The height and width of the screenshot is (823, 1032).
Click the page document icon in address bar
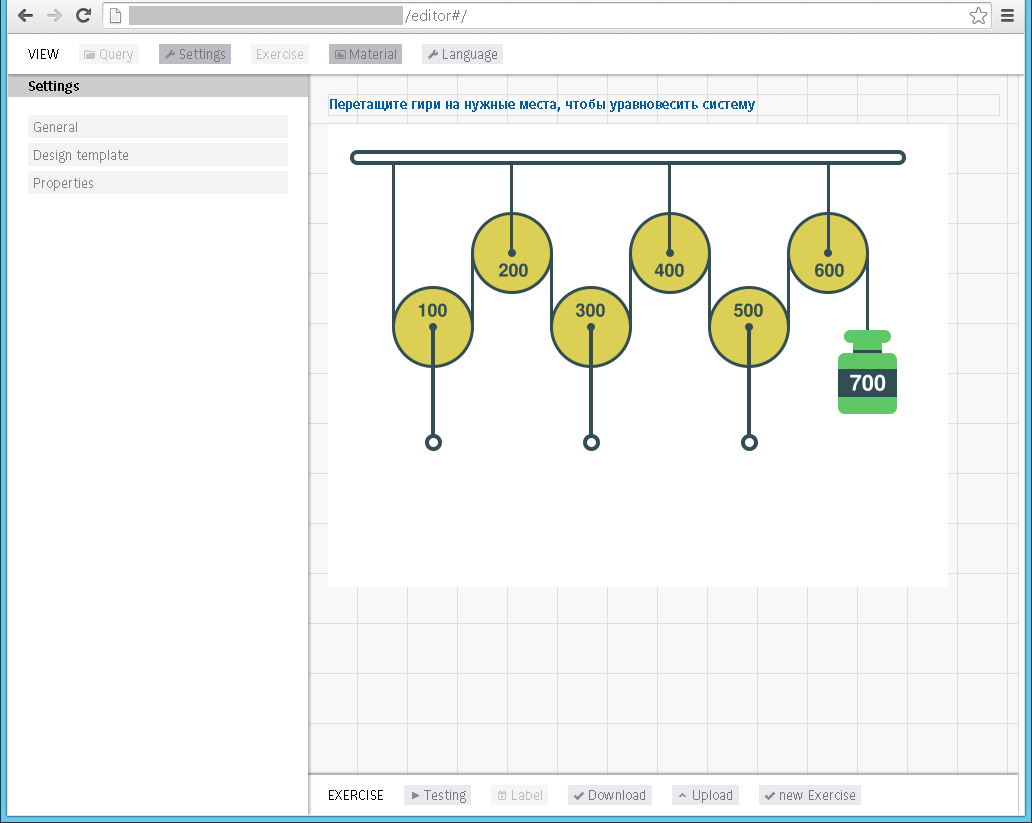[x=115, y=15]
